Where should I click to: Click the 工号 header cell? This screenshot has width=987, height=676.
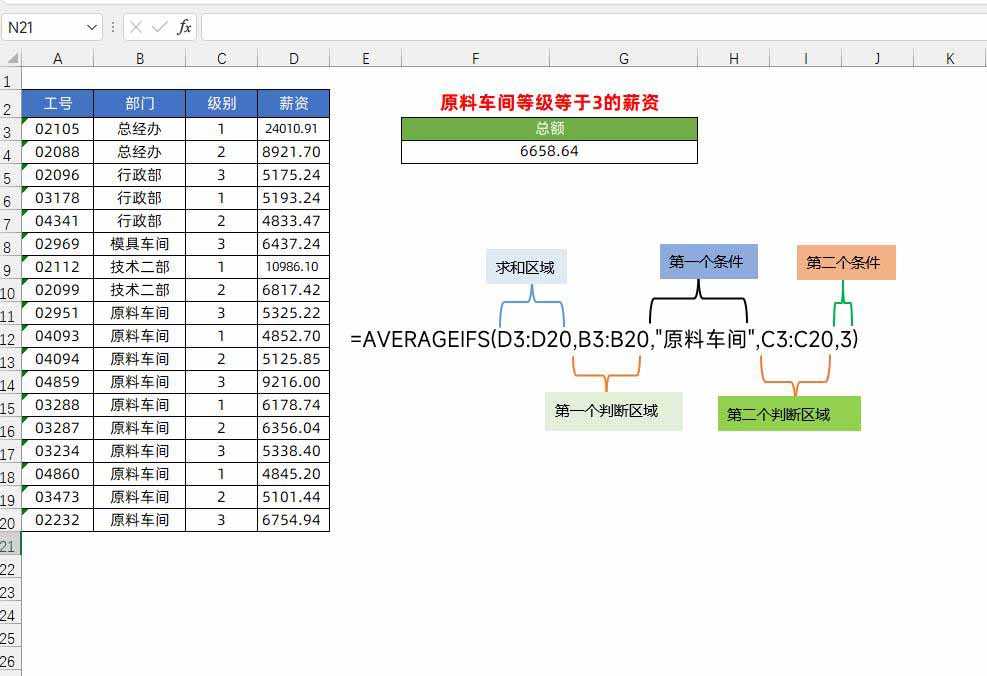[x=57, y=103]
